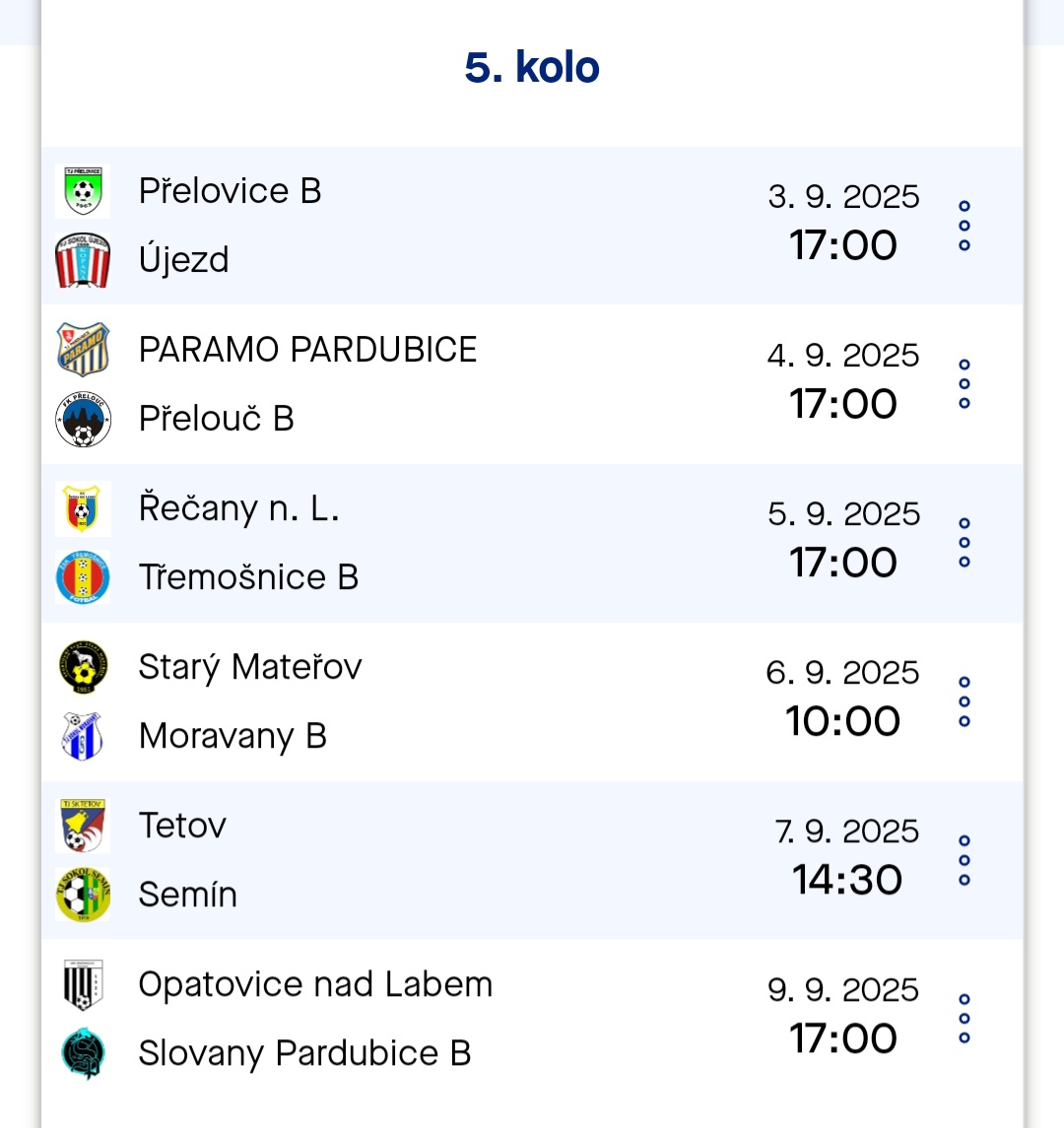Screen dimensions: 1064x1128
Task: Click the FK Přelouč round logo
Action: (83, 419)
